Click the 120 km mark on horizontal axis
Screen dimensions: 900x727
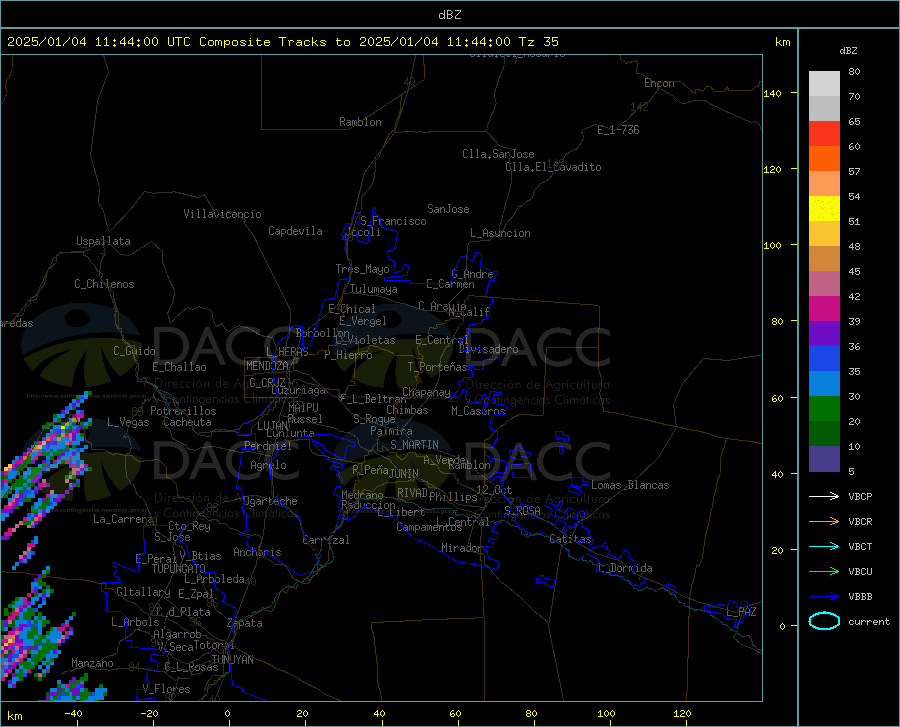681,713
